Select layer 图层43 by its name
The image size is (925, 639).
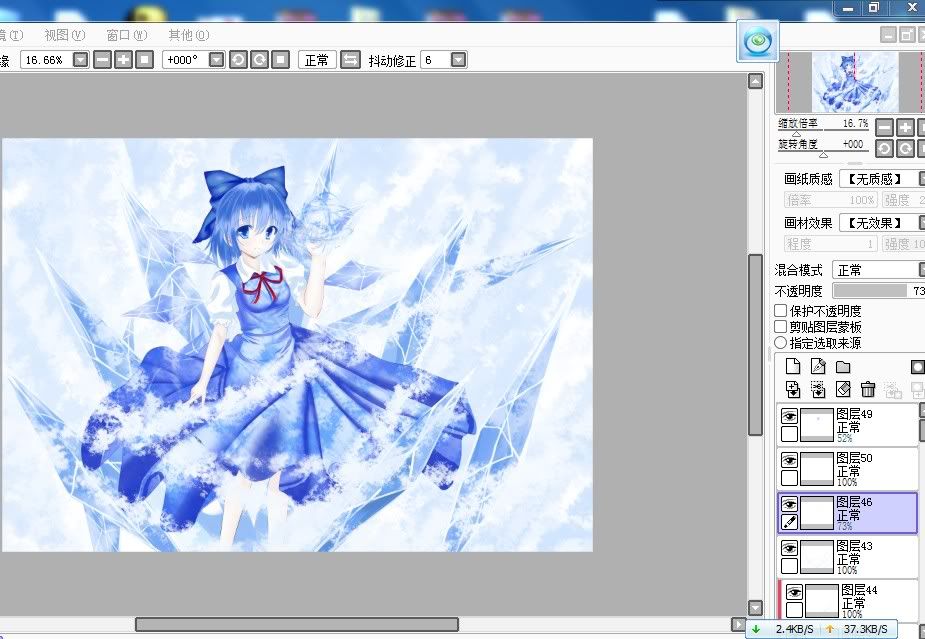coord(854,546)
